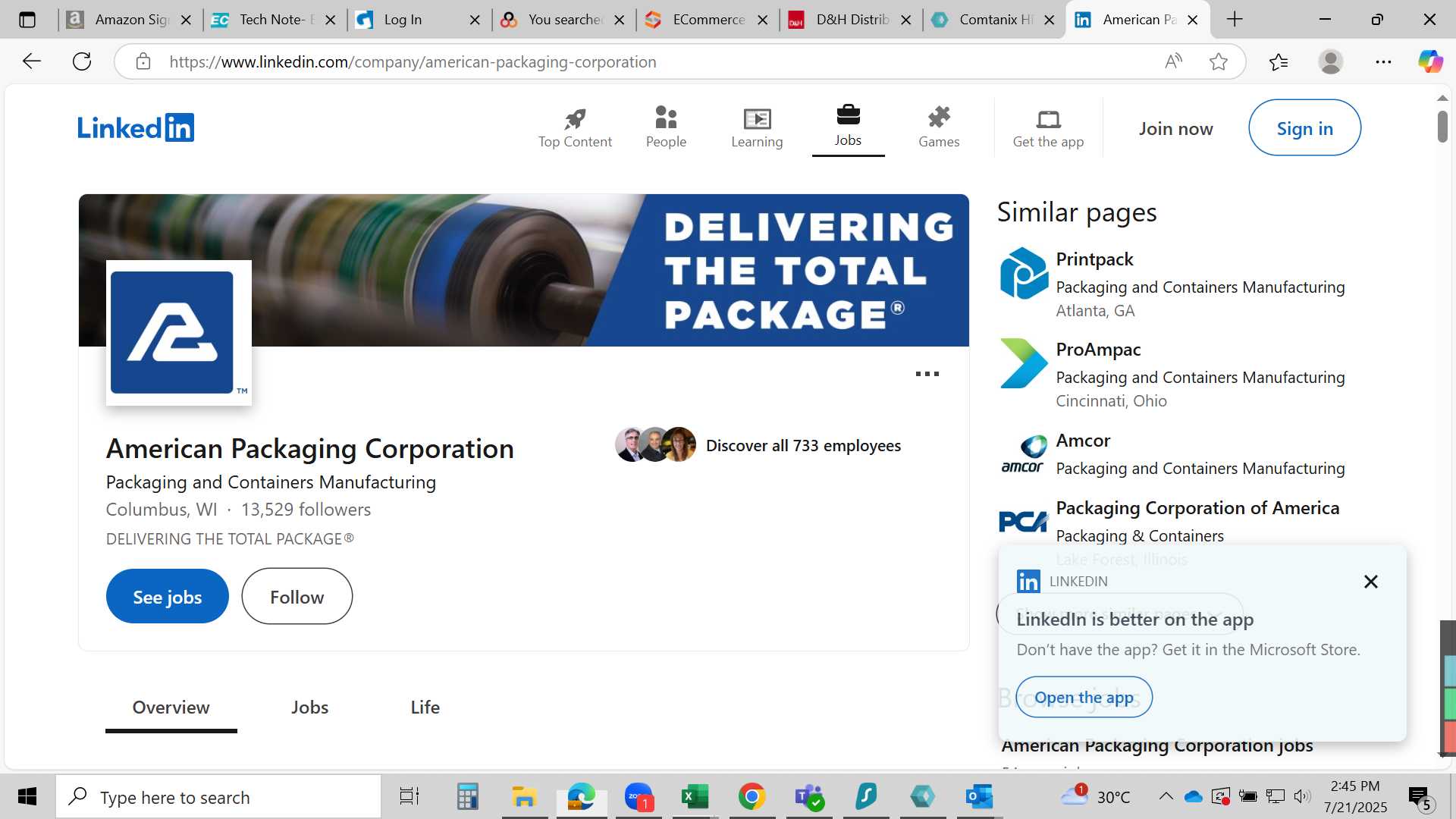Image resolution: width=1456 pixels, height=819 pixels.
Task: Open Task View on taskbar
Action: (409, 796)
